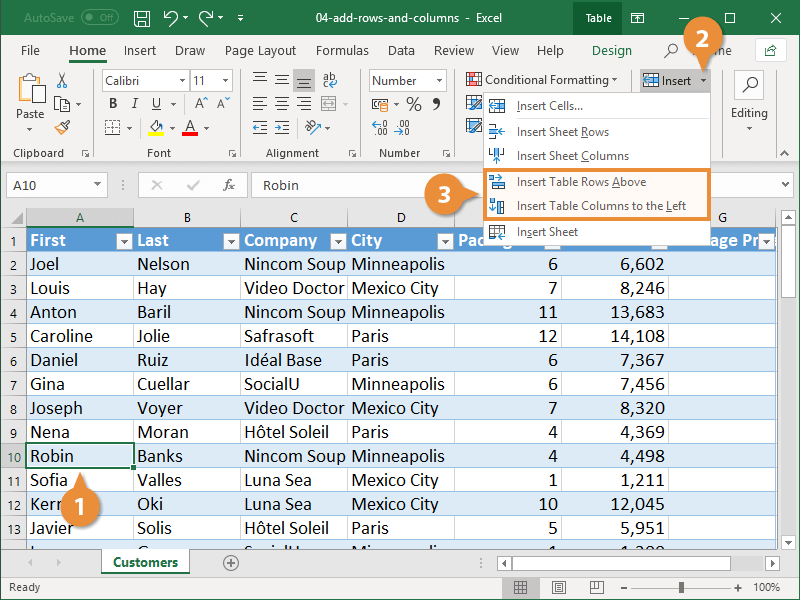Choose Insert Cells... menu item

pyautogui.click(x=596, y=106)
